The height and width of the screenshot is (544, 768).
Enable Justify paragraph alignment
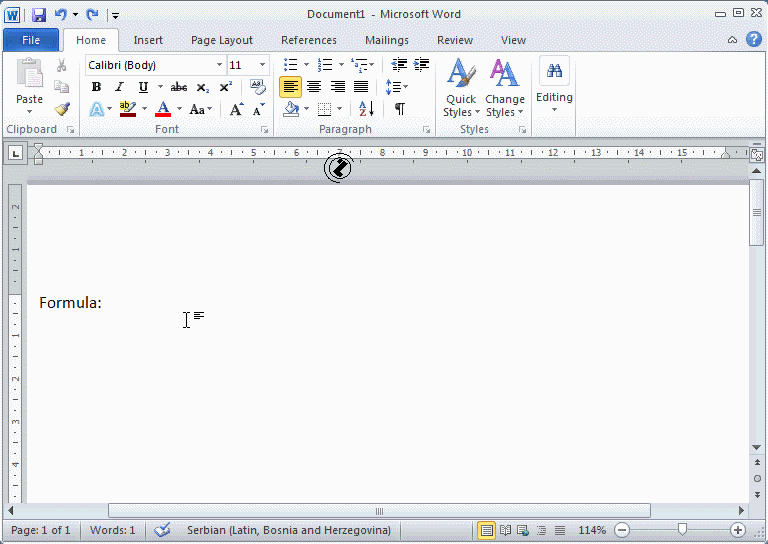tap(361, 87)
